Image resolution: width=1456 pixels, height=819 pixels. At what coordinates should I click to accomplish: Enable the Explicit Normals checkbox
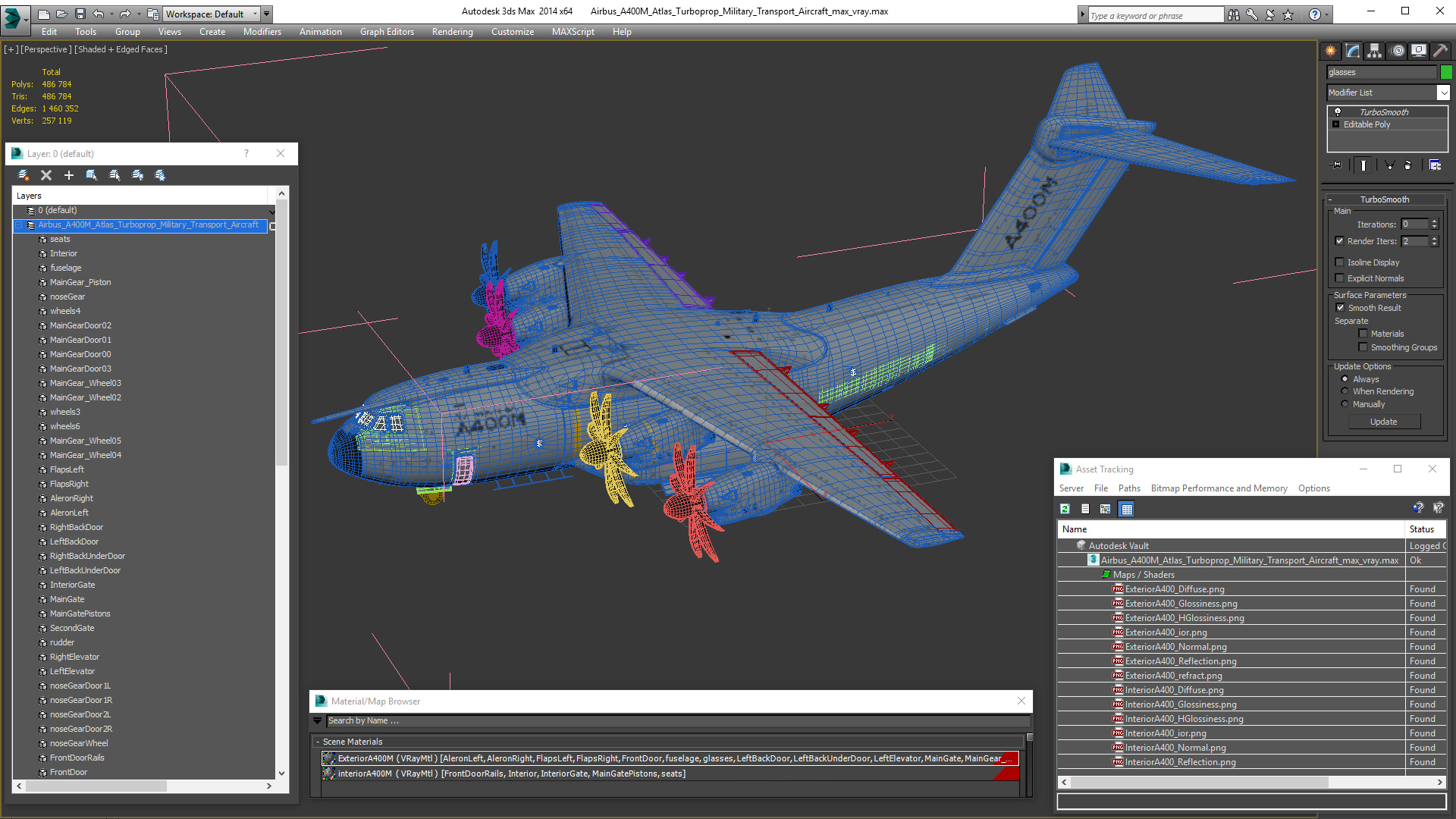tap(1339, 278)
